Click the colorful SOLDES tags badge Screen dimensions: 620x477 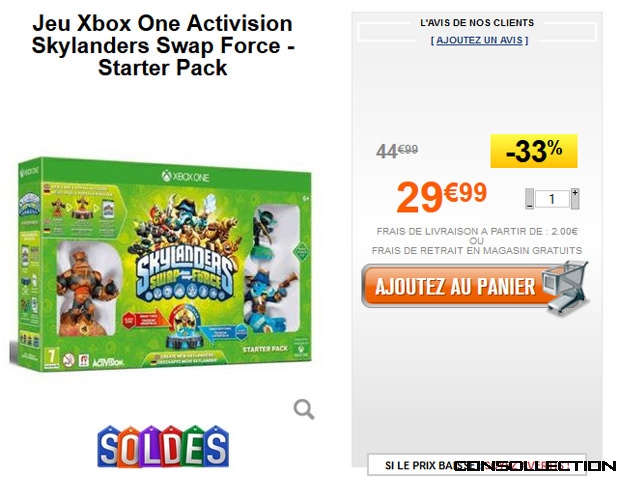163,446
